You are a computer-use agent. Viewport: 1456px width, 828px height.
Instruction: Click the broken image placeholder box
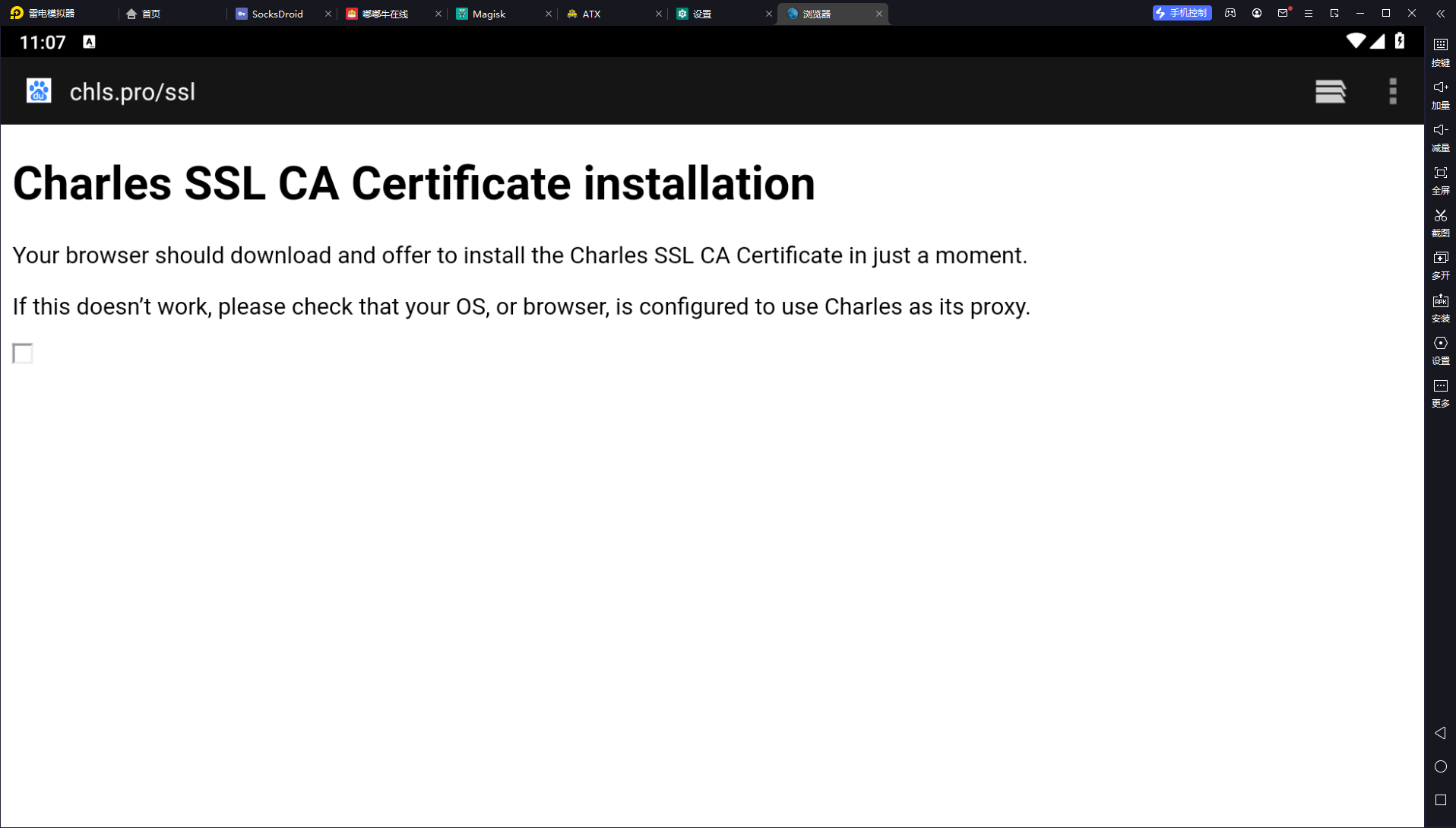(x=23, y=354)
